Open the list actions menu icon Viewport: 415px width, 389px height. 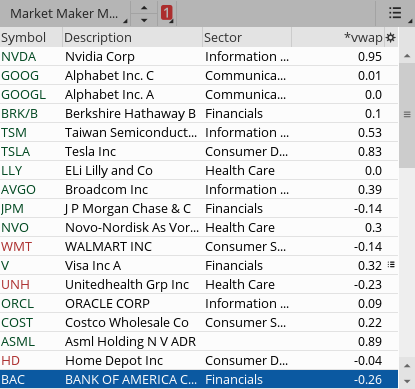(395, 13)
